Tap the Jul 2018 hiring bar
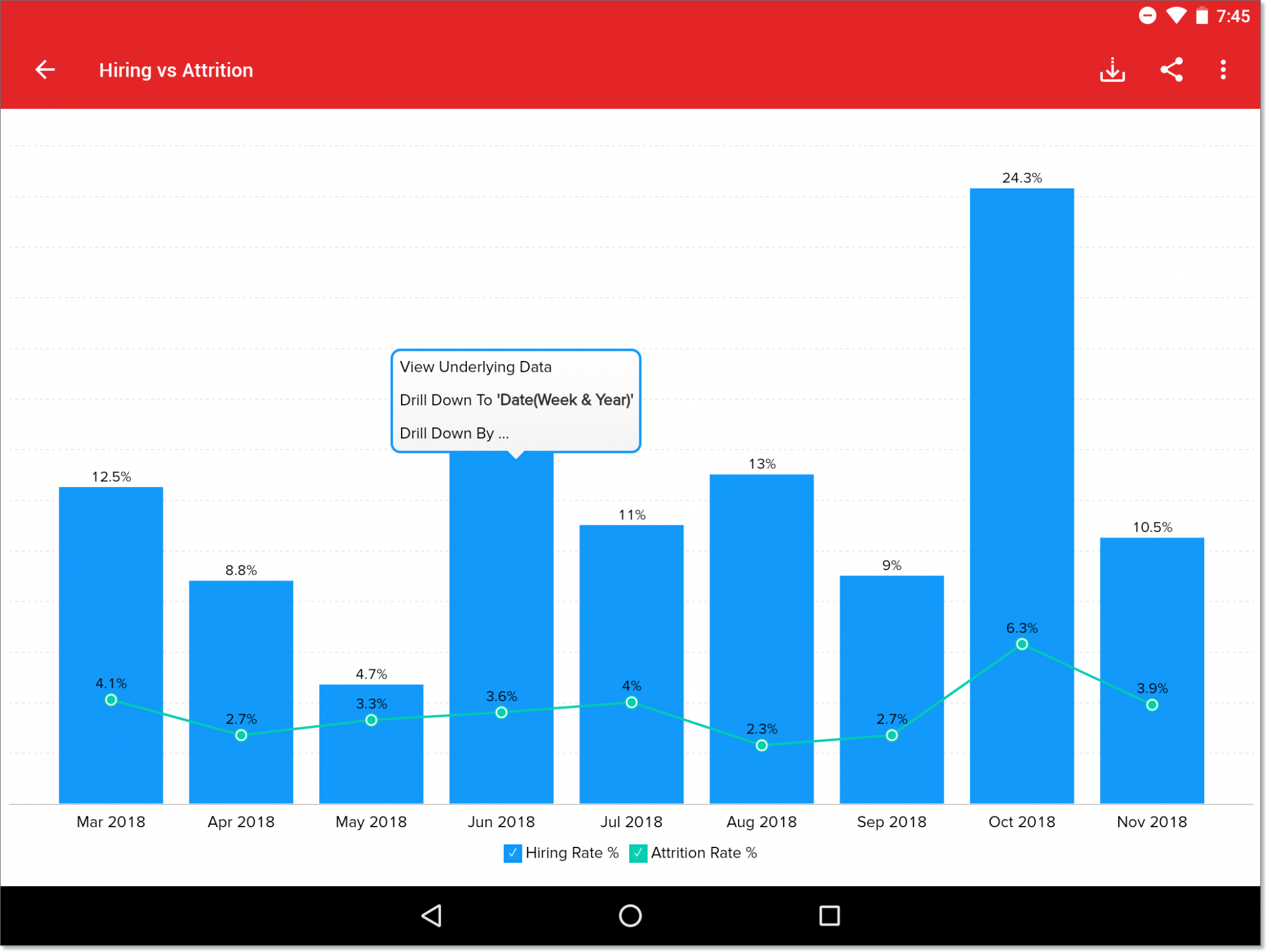Image resolution: width=1267 pixels, height=952 pixels. 632,664
